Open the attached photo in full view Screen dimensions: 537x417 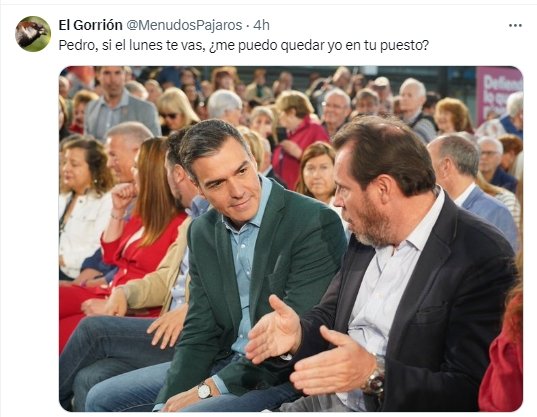coord(291,239)
